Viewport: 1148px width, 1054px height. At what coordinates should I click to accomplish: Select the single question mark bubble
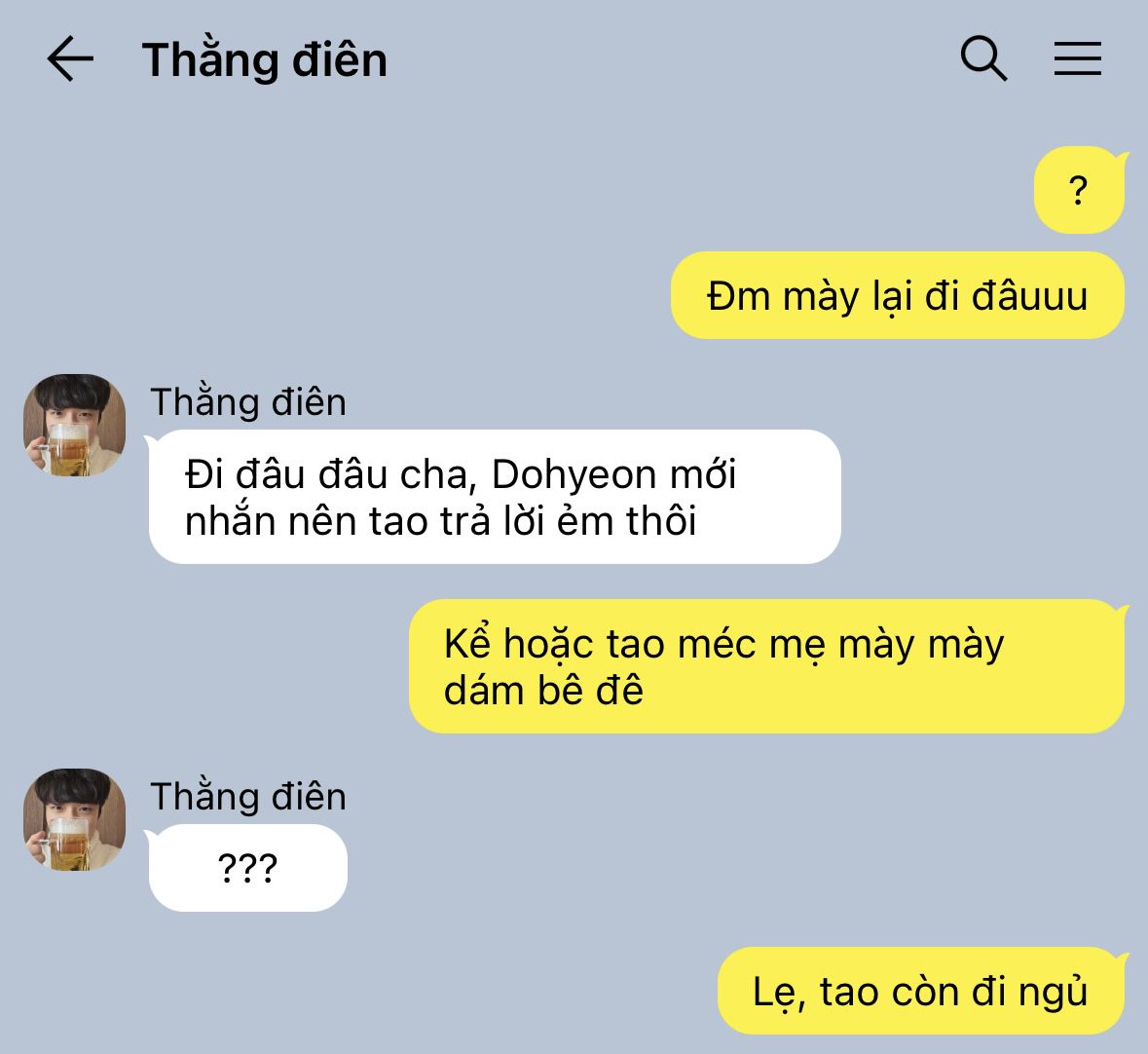[1079, 190]
